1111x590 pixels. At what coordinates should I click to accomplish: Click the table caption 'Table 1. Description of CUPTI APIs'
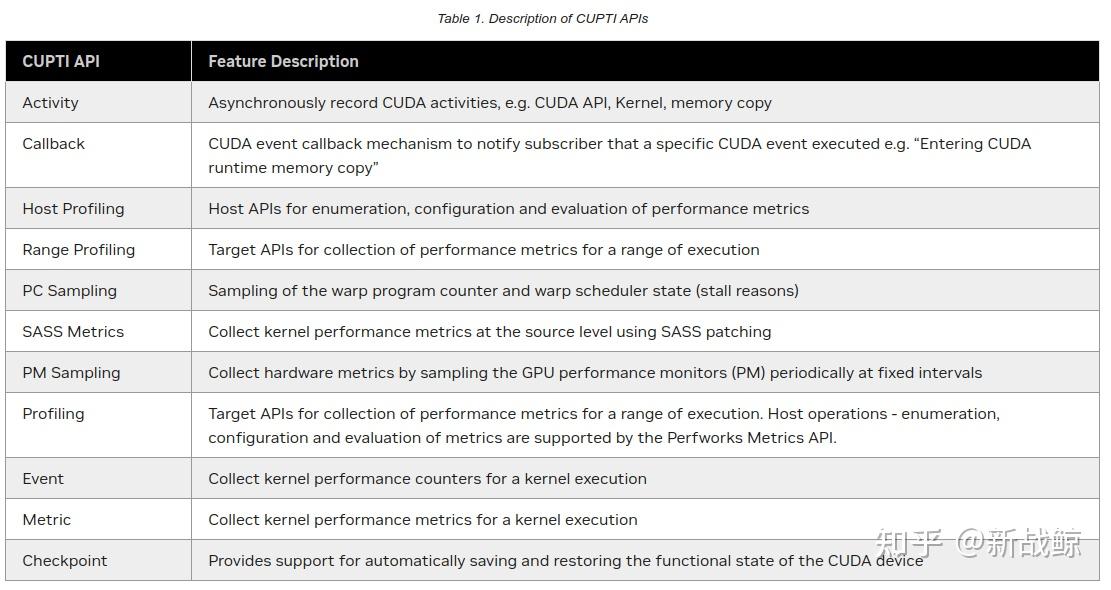tap(542, 18)
